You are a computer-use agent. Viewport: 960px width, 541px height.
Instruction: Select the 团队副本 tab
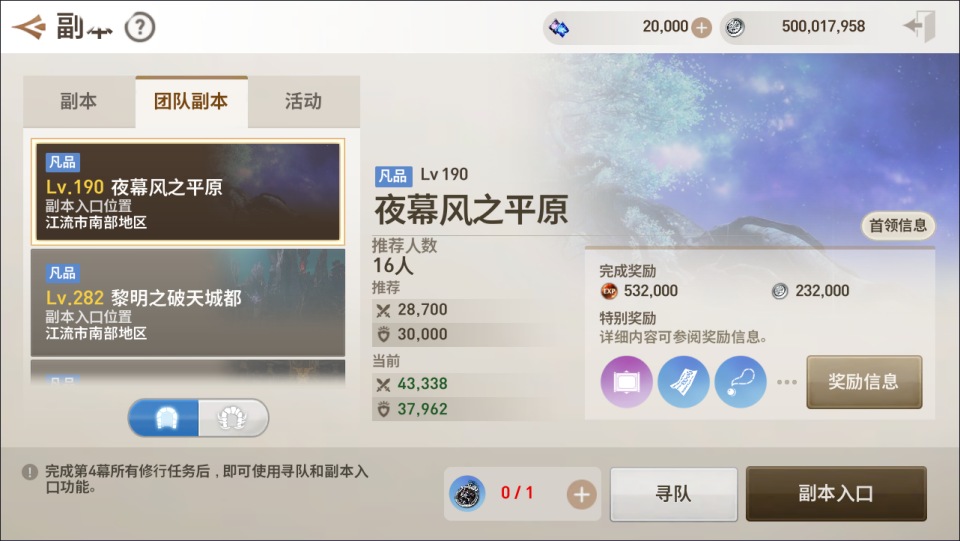pos(192,102)
